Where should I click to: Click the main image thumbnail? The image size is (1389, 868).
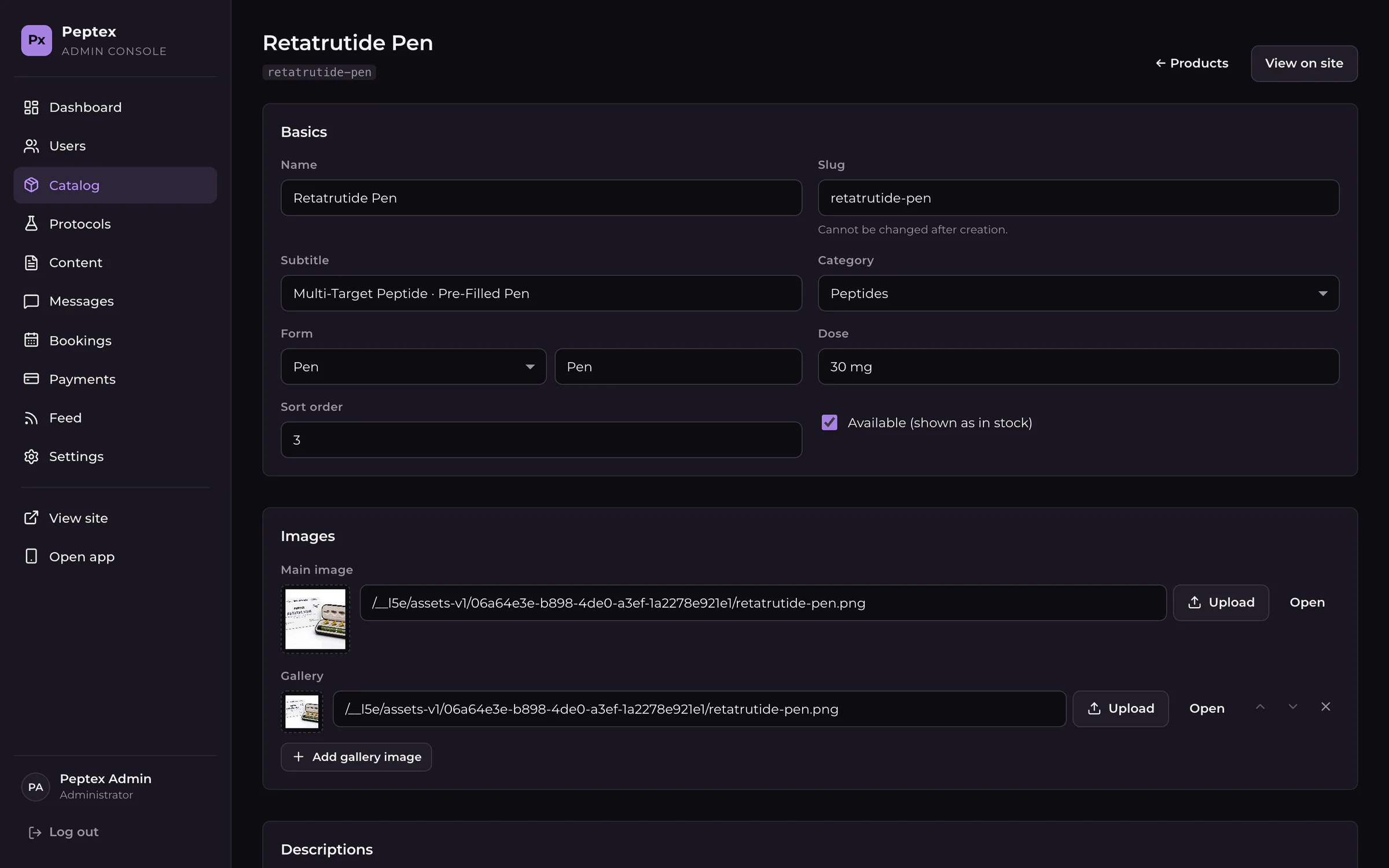click(x=315, y=619)
